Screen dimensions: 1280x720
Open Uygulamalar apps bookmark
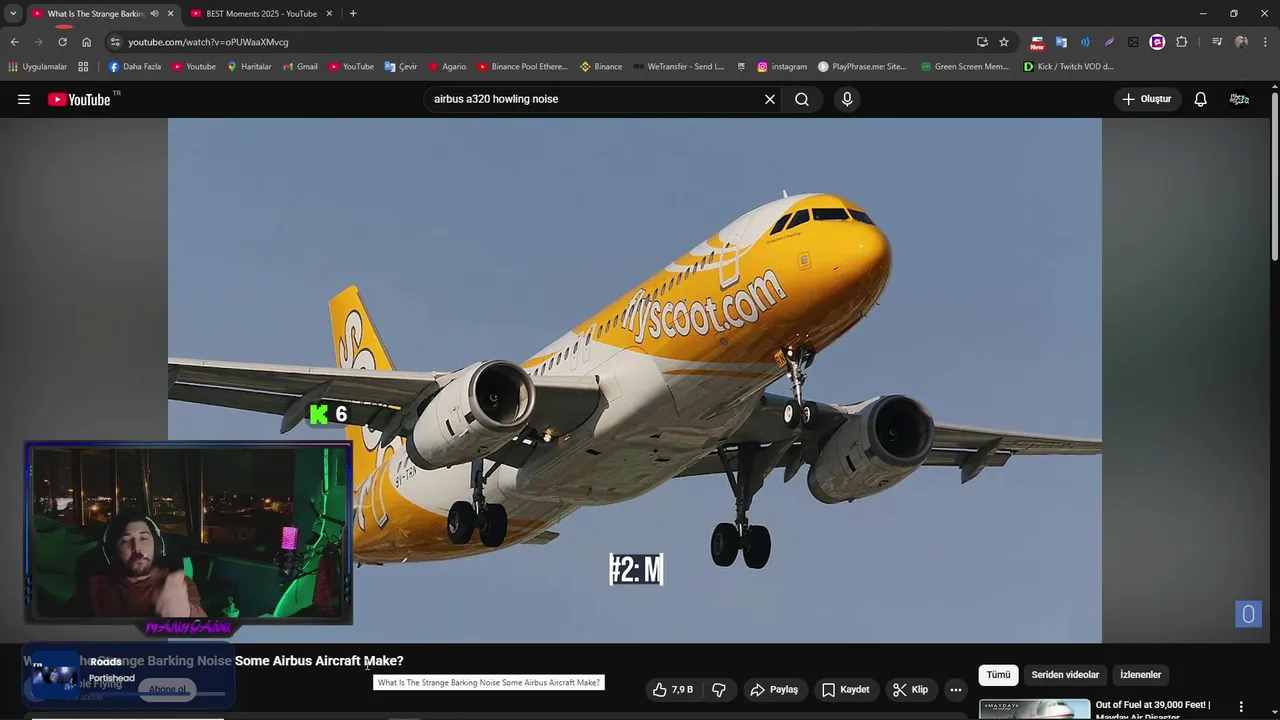(37, 67)
